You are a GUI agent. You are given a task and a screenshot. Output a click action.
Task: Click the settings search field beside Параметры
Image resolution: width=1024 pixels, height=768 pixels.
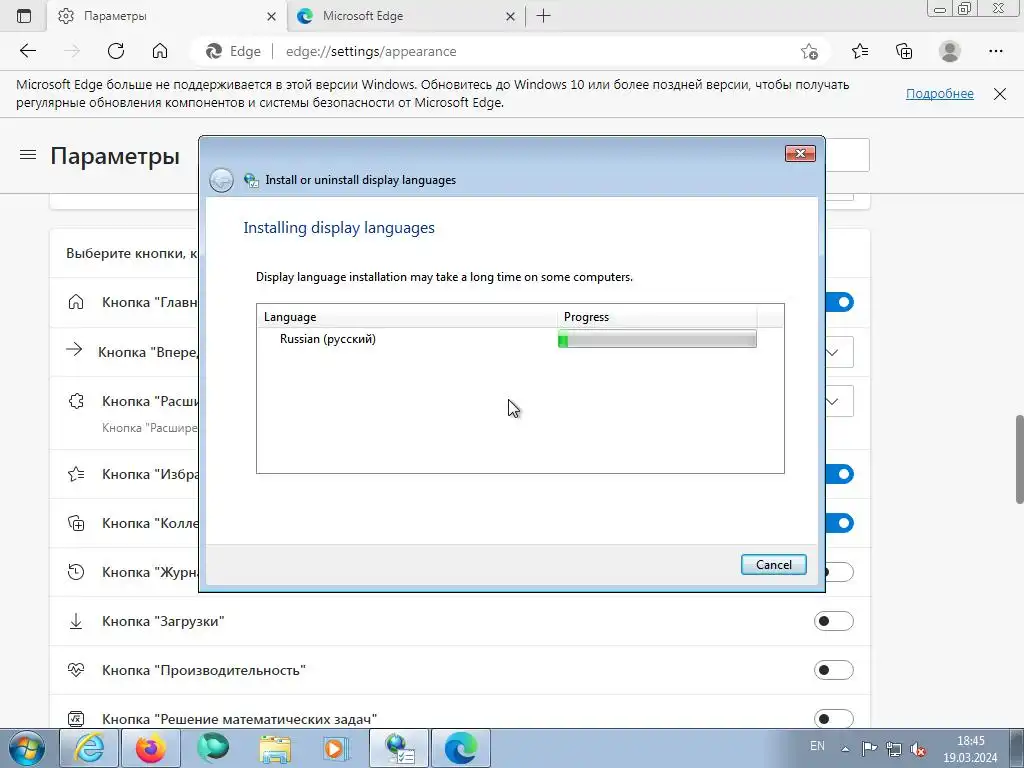tap(847, 155)
